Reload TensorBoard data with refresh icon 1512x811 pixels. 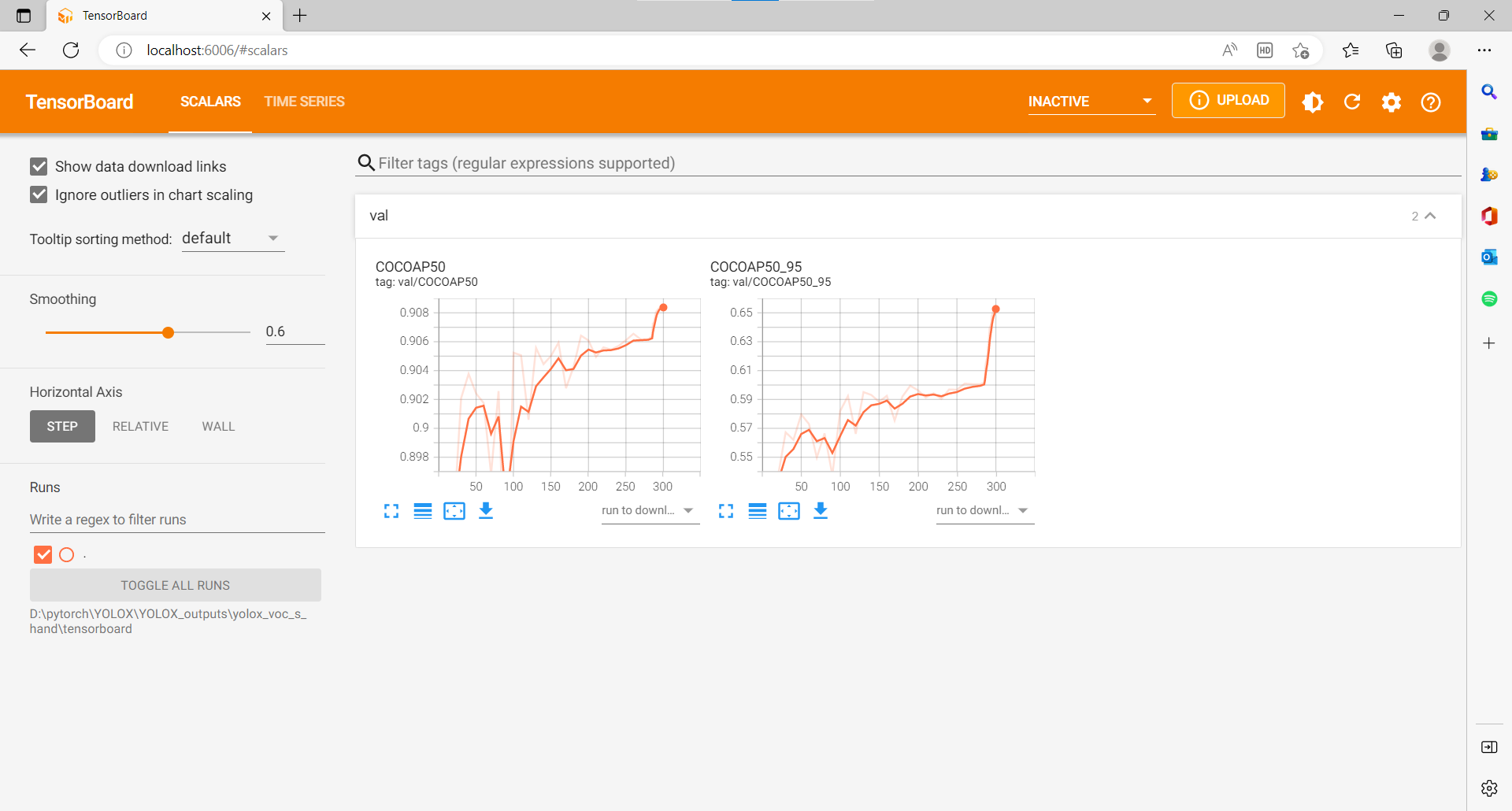(x=1352, y=102)
